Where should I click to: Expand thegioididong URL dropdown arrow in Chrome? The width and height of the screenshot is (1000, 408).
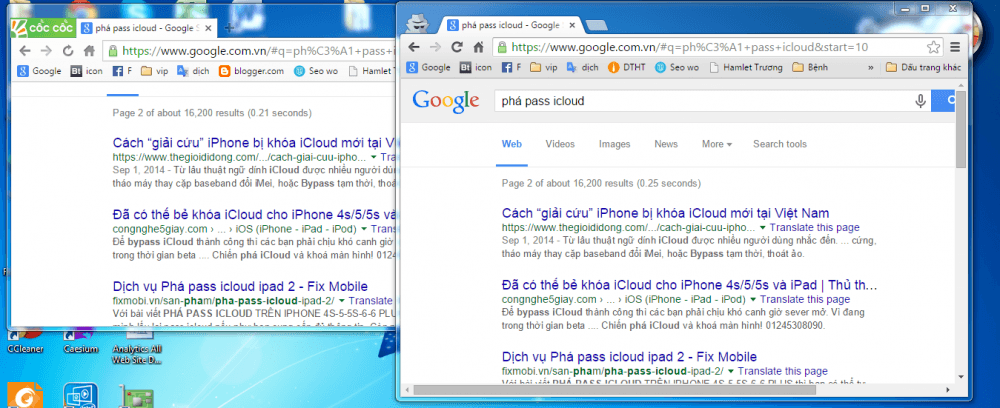(763, 228)
